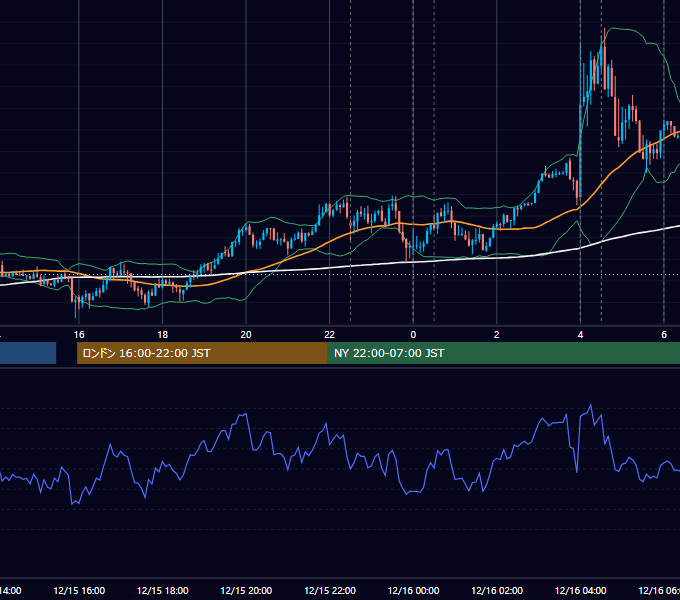Click the 12/15 22:00 date label
This screenshot has height=600, width=680.
pyautogui.click(x=330, y=590)
